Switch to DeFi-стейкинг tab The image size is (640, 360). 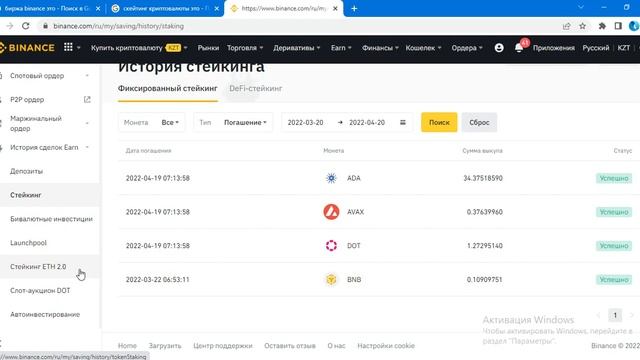[x=256, y=88]
